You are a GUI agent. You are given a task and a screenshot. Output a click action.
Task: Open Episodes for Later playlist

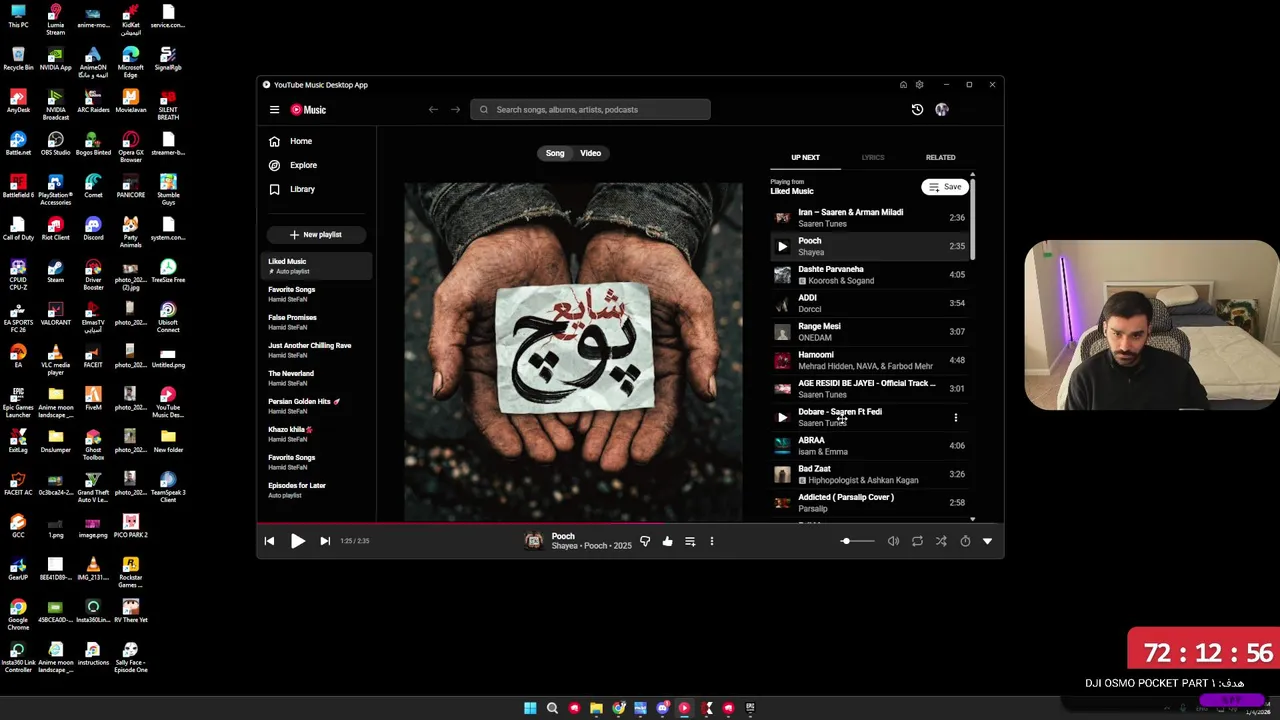click(316, 490)
